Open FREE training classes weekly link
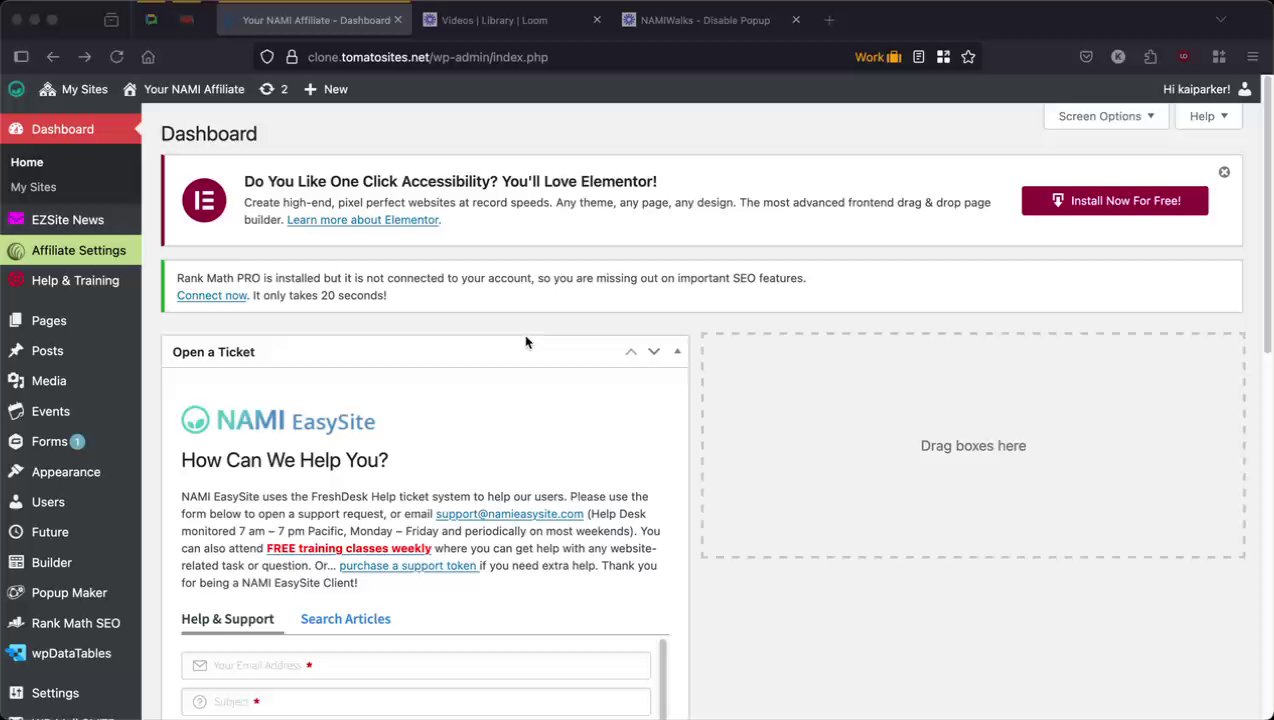This screenshot has height=720, width=1274. click(x=349, y=548)
